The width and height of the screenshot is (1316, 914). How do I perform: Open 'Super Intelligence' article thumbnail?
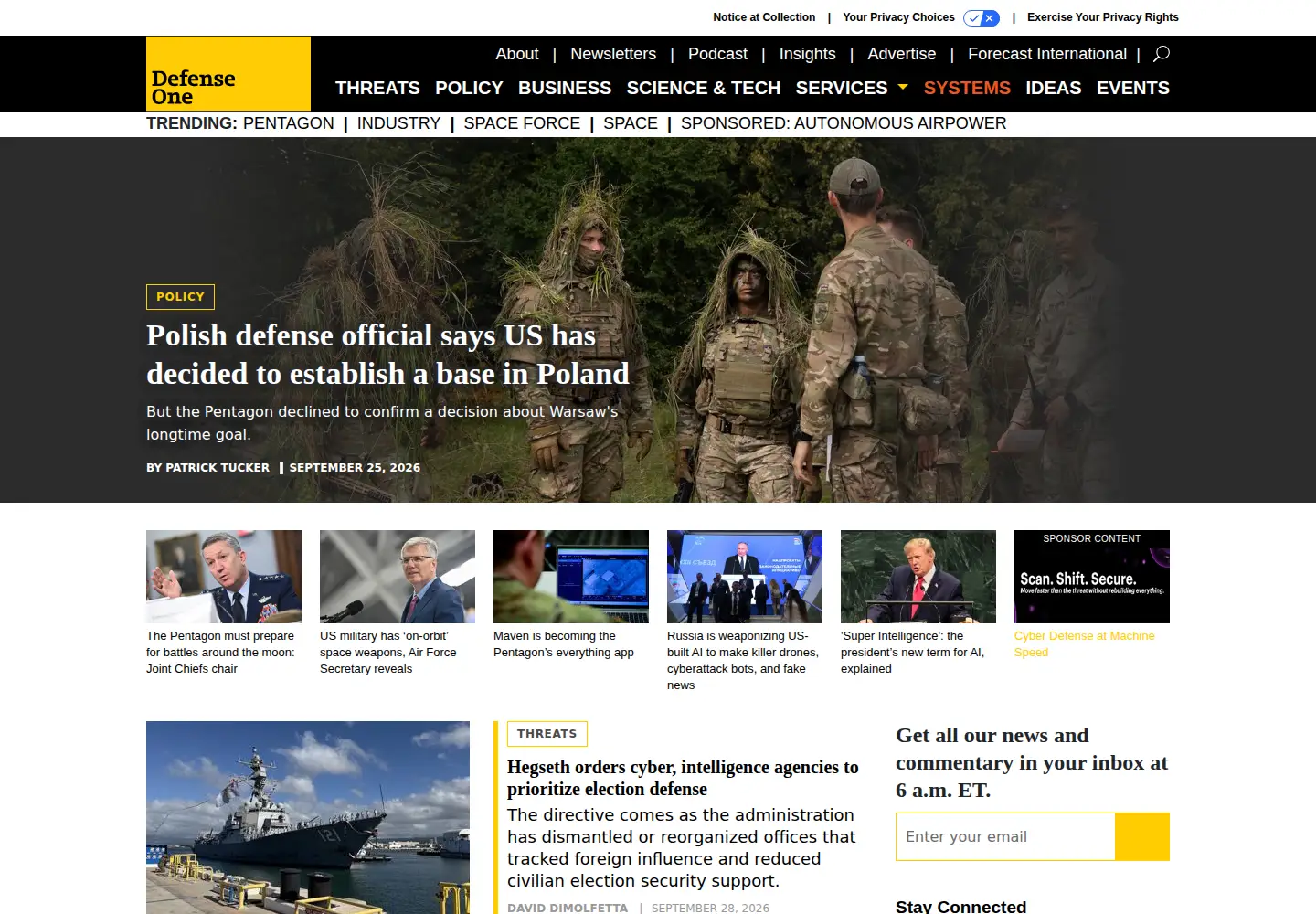918,577
